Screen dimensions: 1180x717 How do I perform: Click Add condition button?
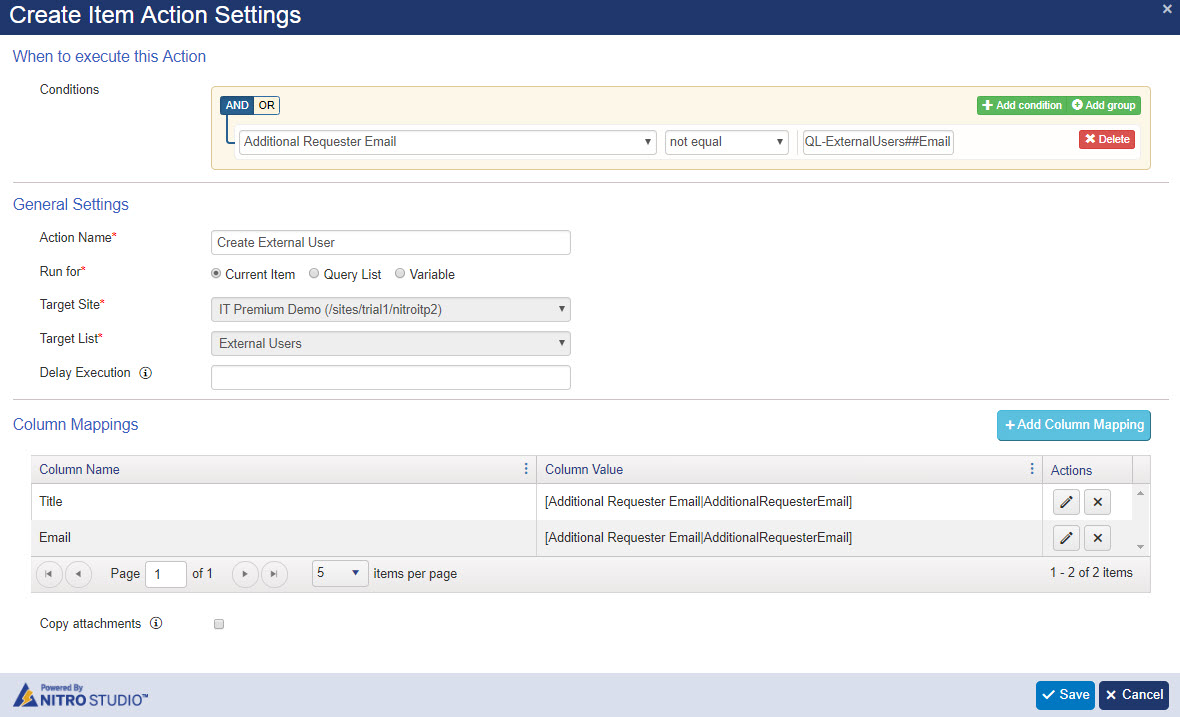coord(1021,105)
